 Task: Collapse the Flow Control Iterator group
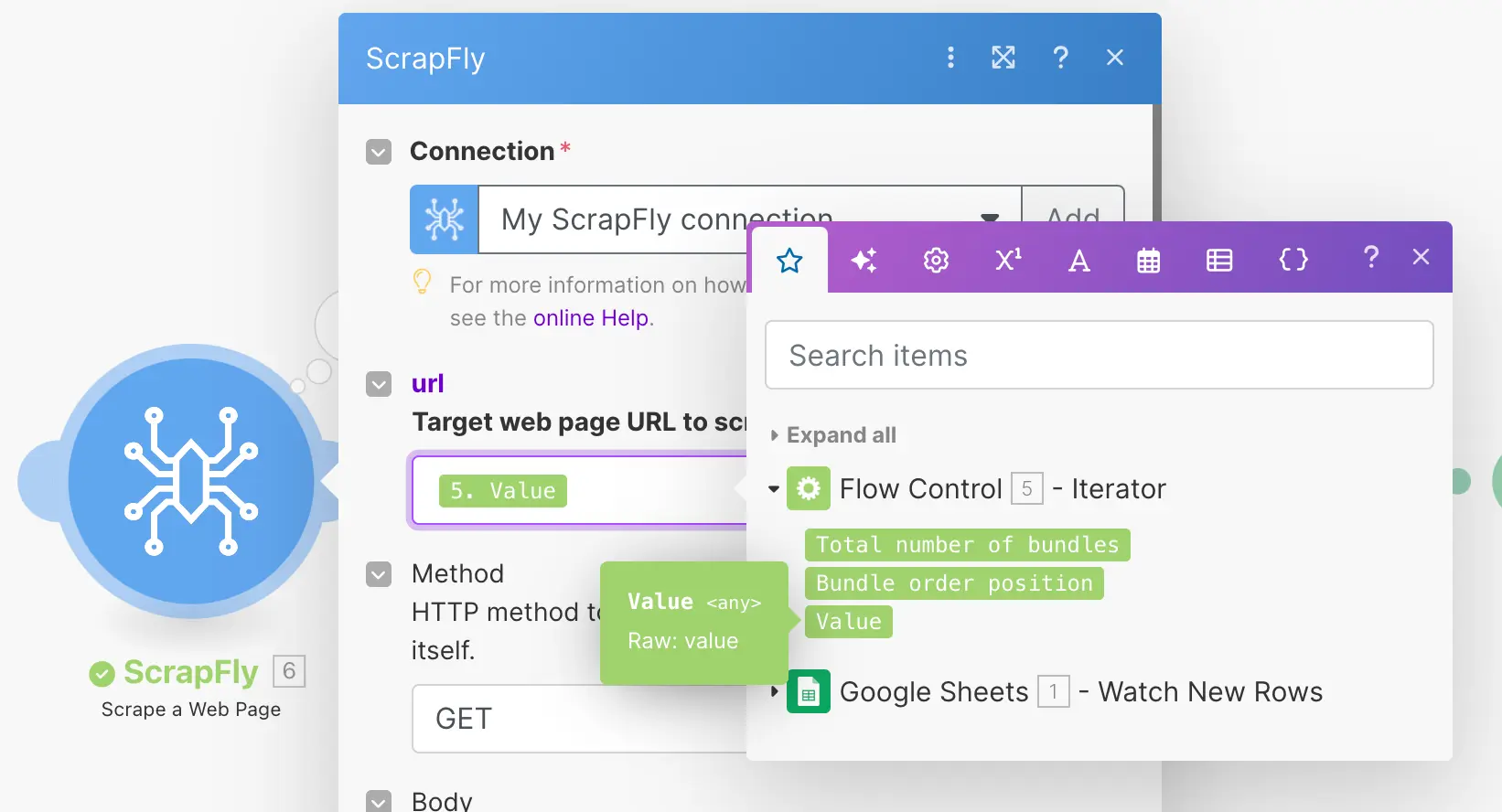[774, 489]
